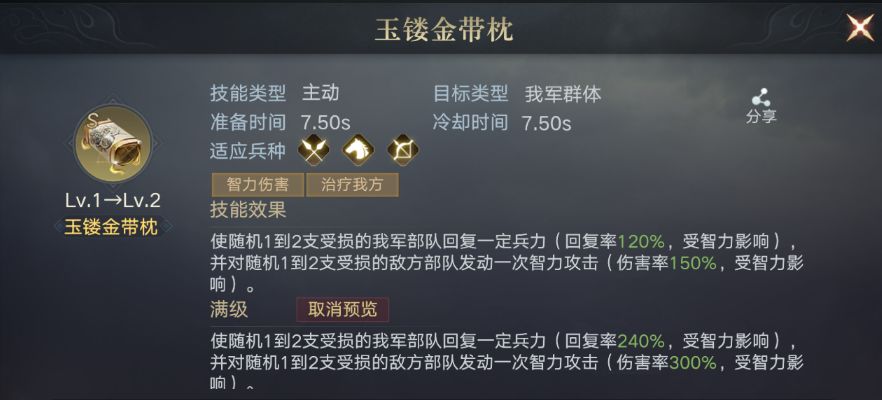Click the 玉镂金带枕 panel title
The height and width of the screenshot is (400, 882).
[443, 29]
